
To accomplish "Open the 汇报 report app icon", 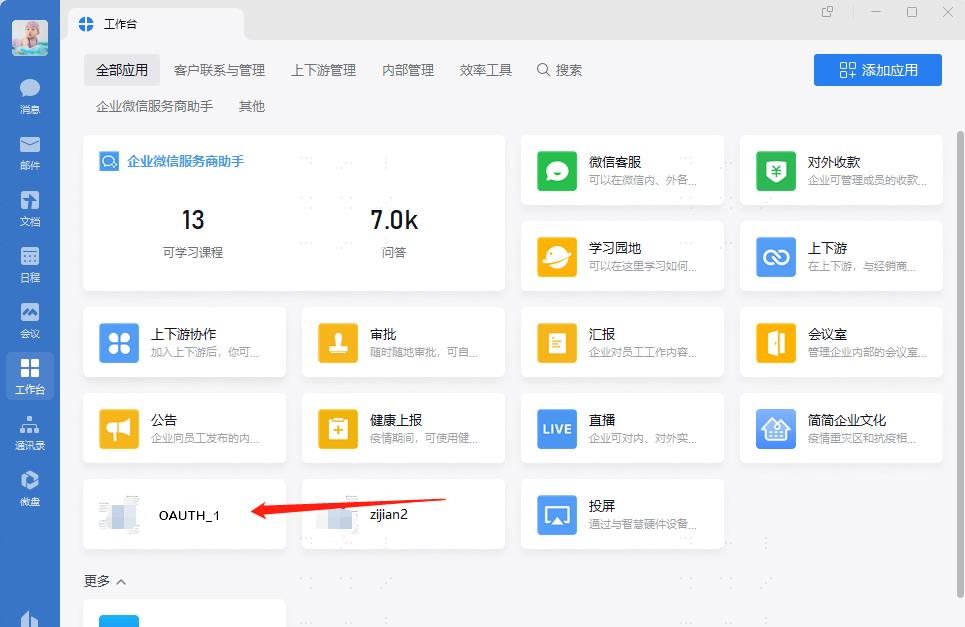I will [556, 343].
